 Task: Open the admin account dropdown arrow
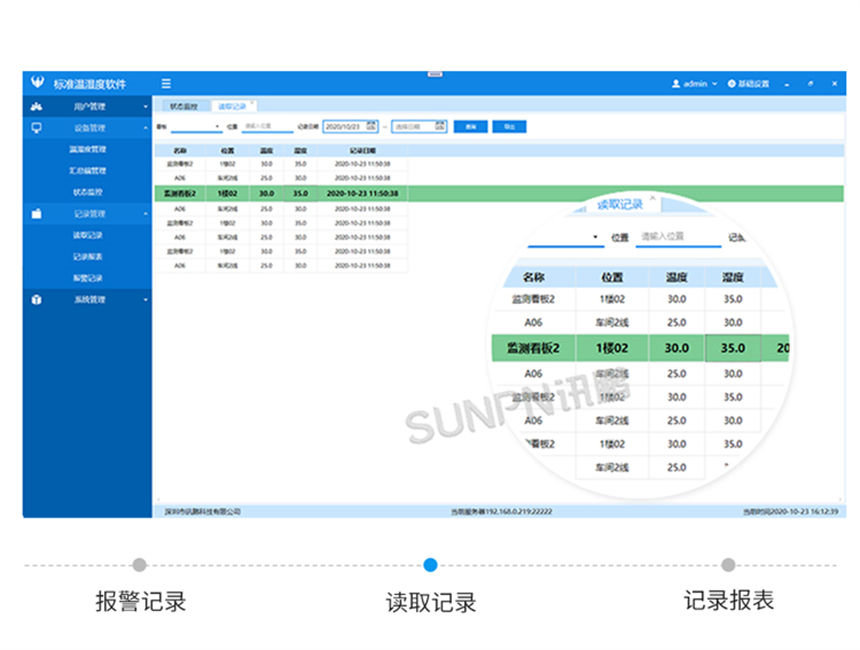pyautogui.click(x=713, y=84)
